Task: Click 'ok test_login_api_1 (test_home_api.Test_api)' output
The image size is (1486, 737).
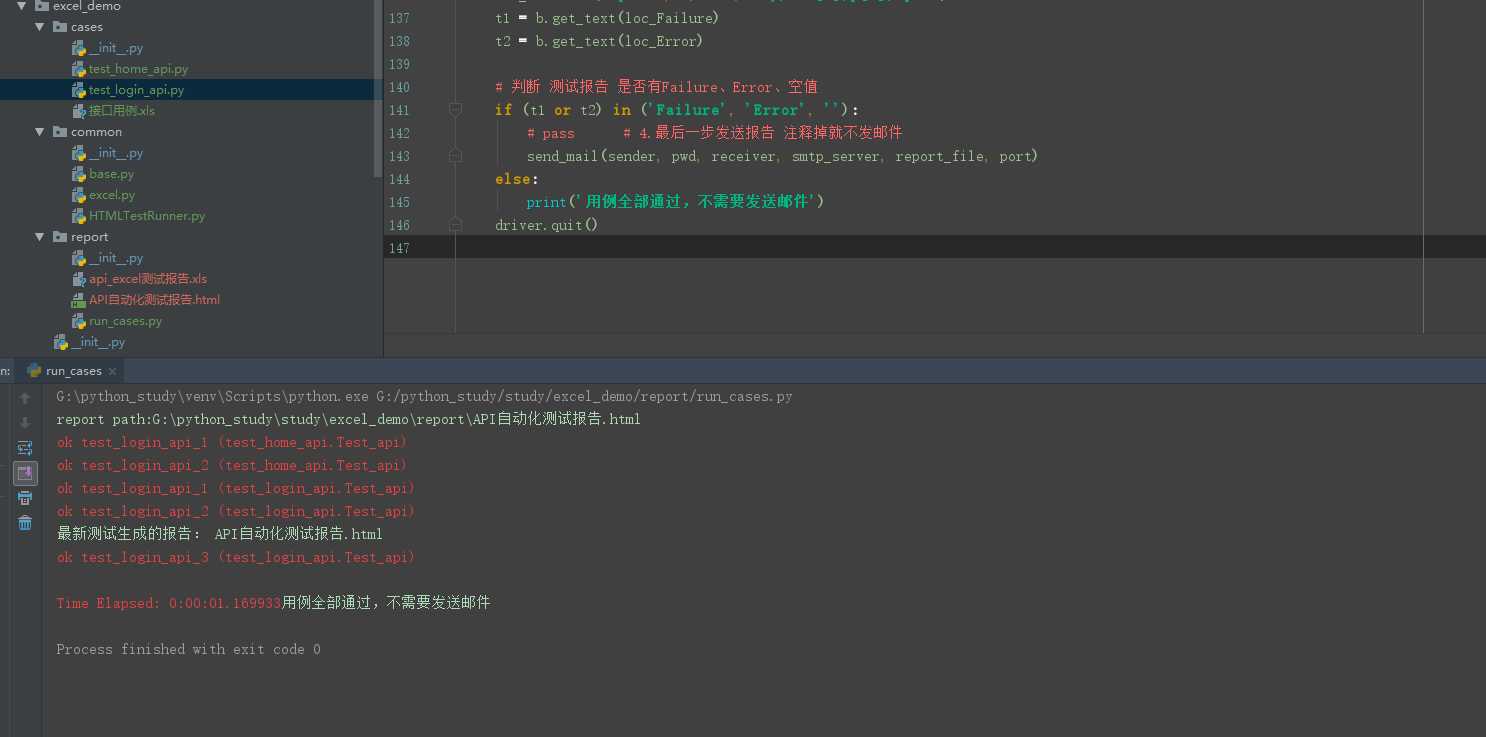Action: coord(232,442)
